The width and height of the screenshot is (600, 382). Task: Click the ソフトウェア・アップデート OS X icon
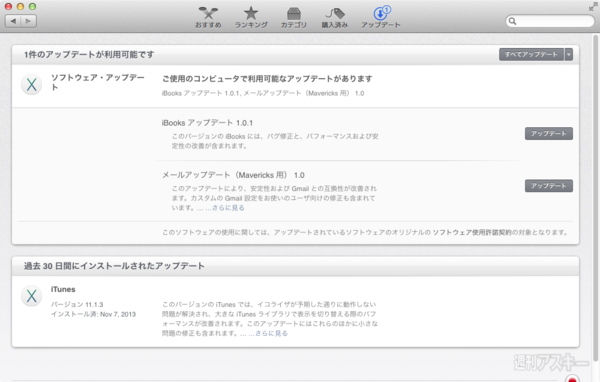pos(31,85)
